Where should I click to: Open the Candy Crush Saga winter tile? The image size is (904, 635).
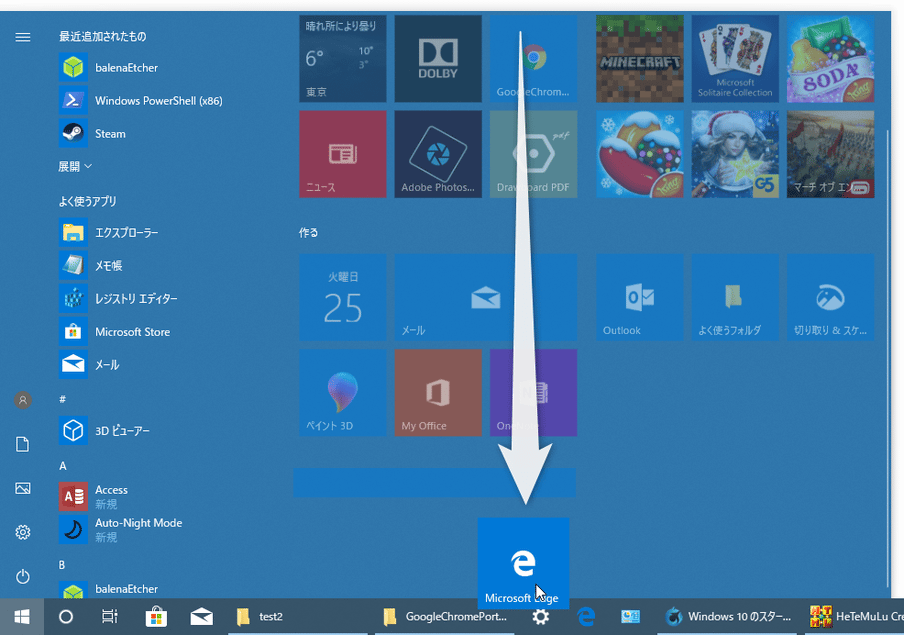pos(639,155)
